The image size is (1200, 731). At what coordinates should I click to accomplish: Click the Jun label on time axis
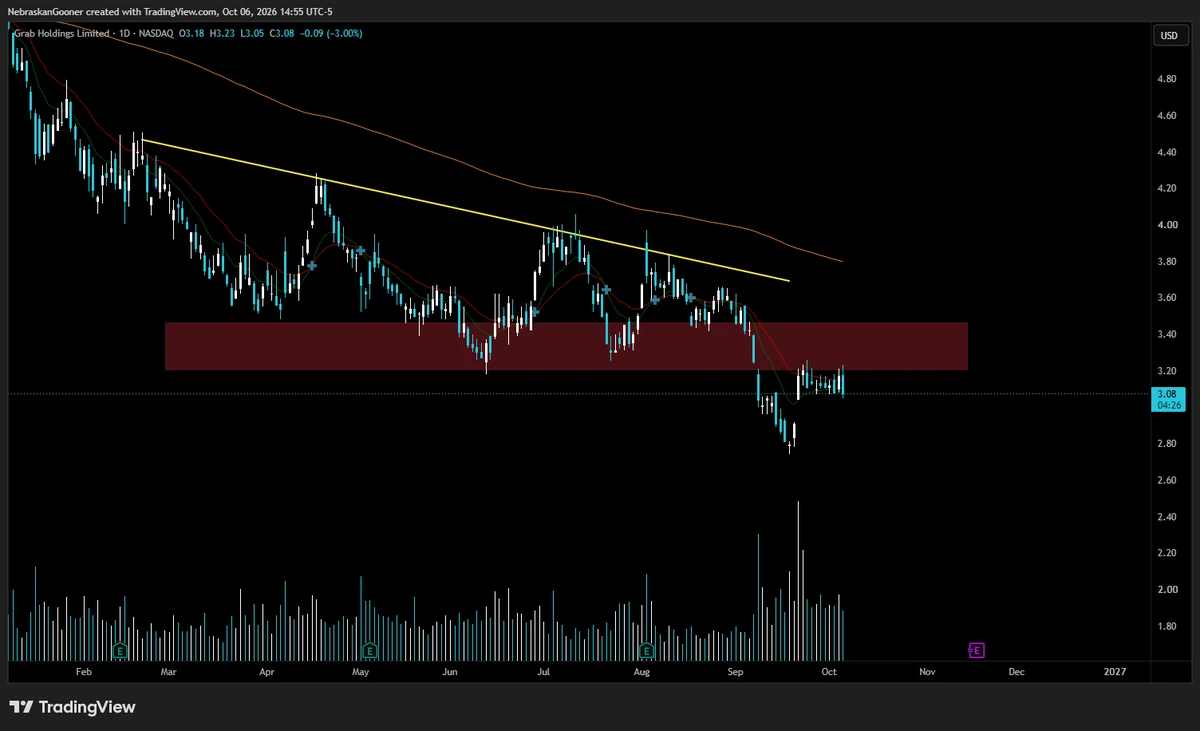[x=450, y=673]
